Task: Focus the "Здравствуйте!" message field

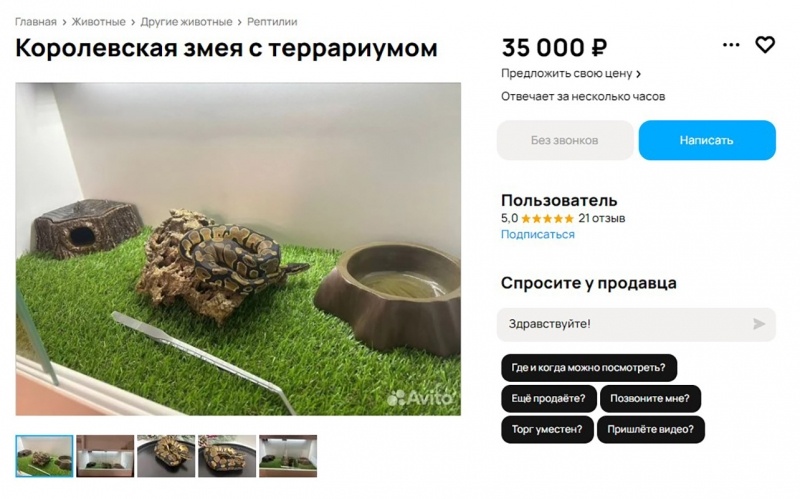Action: tap(636, 324)
